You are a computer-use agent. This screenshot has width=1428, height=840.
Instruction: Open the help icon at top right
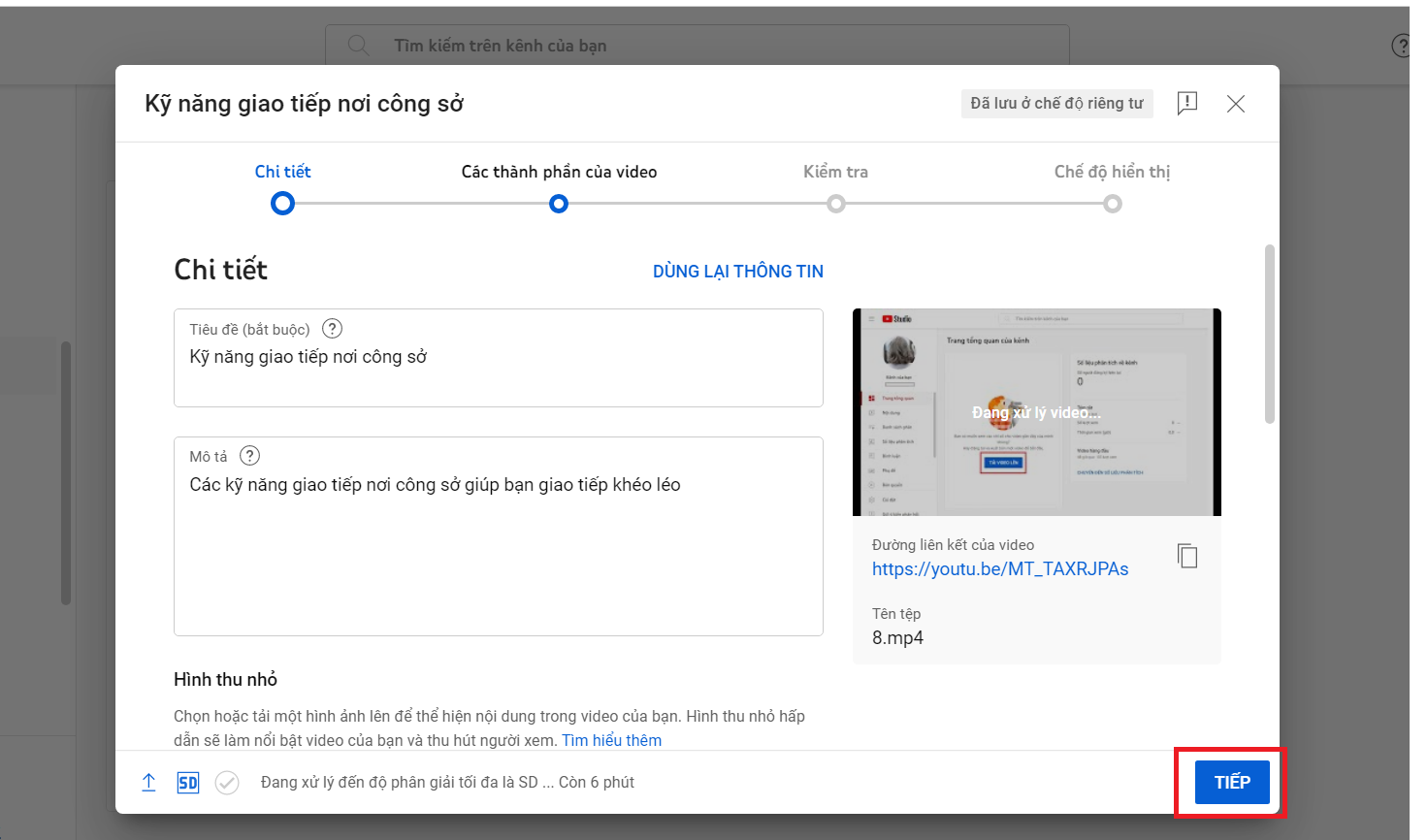point(1400,45)
